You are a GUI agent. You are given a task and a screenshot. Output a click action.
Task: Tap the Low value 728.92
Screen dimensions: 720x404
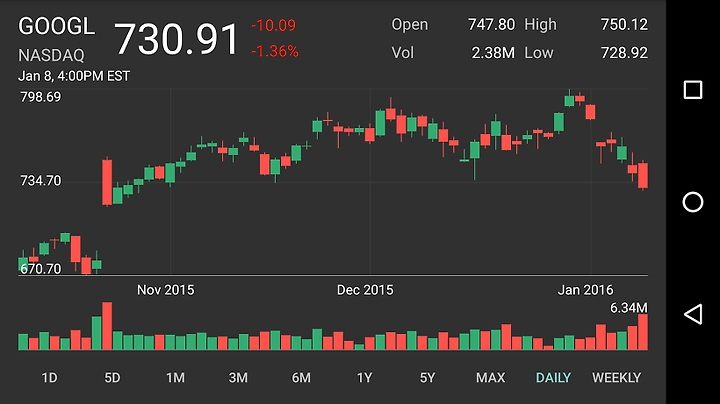coord(624,53)
